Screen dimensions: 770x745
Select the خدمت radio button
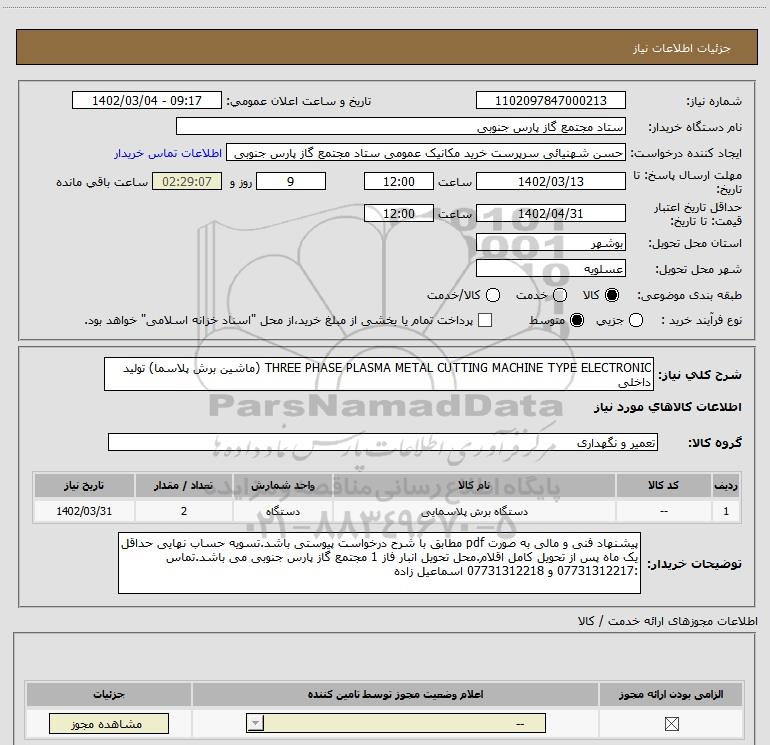tap(560, 295)
